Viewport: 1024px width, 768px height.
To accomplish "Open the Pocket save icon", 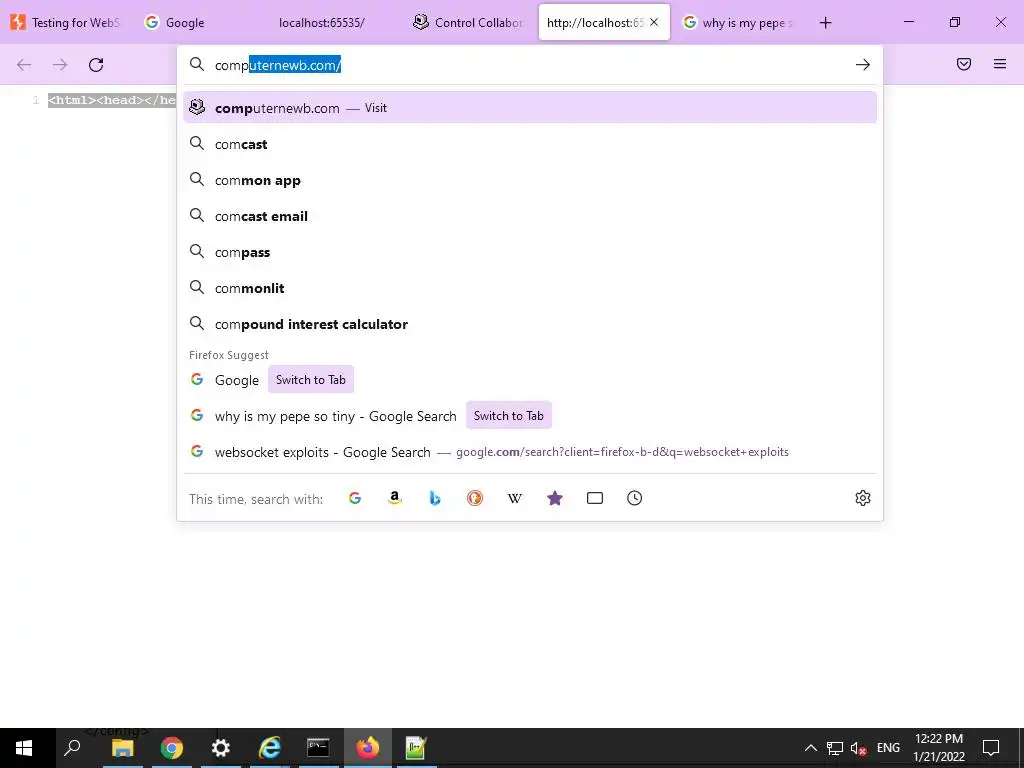I will 964,64.
